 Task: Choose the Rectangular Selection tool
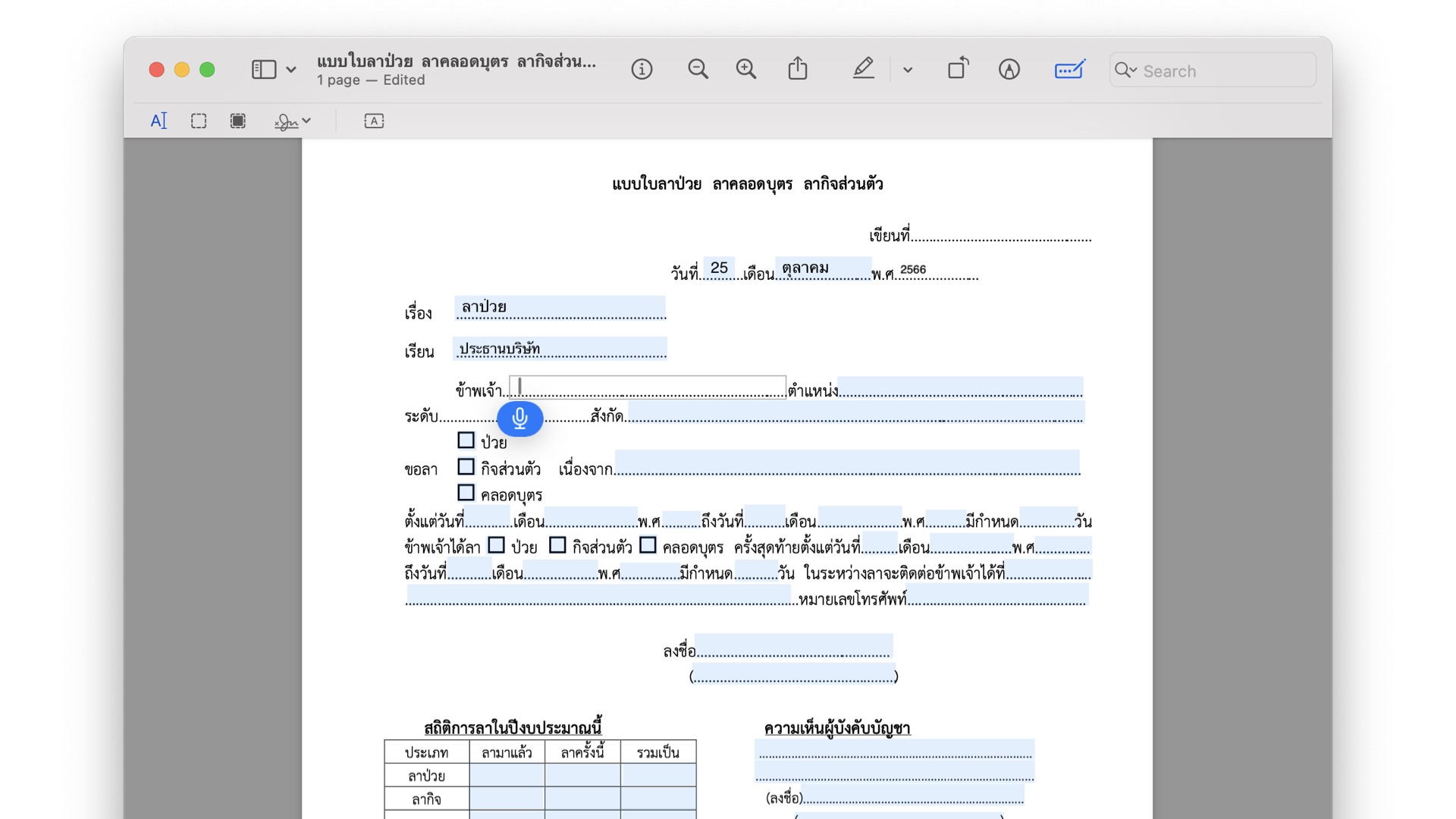(199, 121)
